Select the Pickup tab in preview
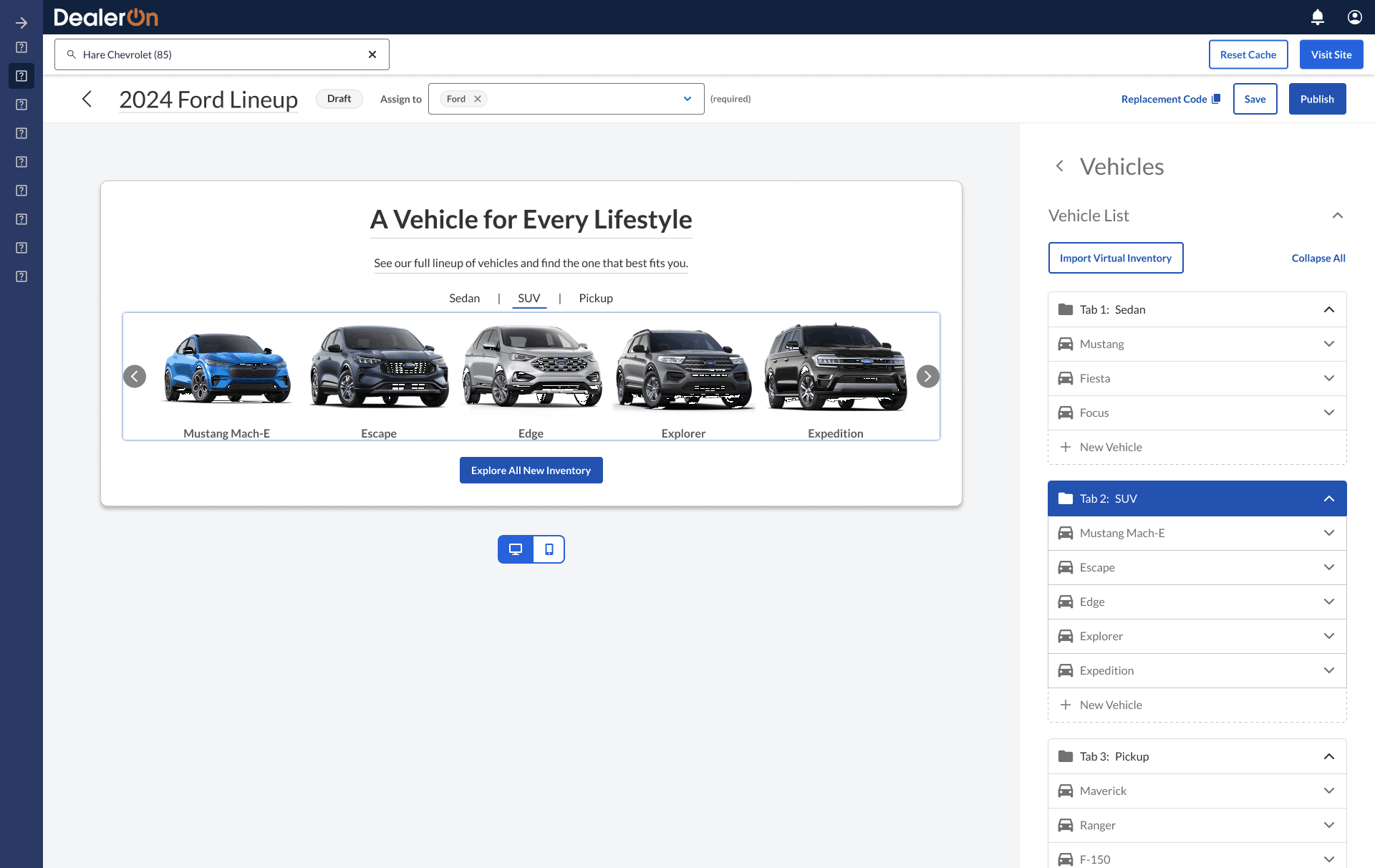Image resolution: width=1375 pixels, height=868 pixels. (x=596, y=298)
